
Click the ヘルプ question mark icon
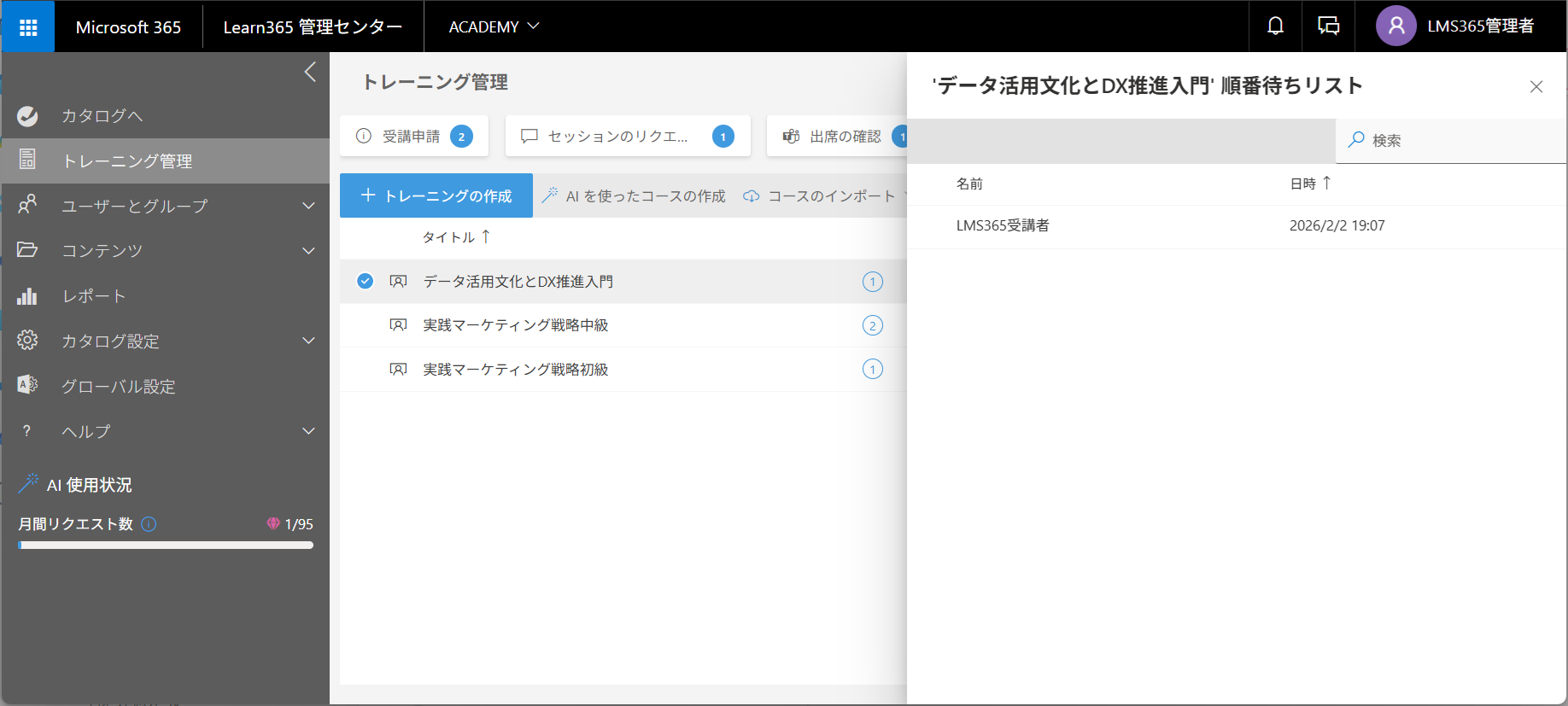(27, 431)
